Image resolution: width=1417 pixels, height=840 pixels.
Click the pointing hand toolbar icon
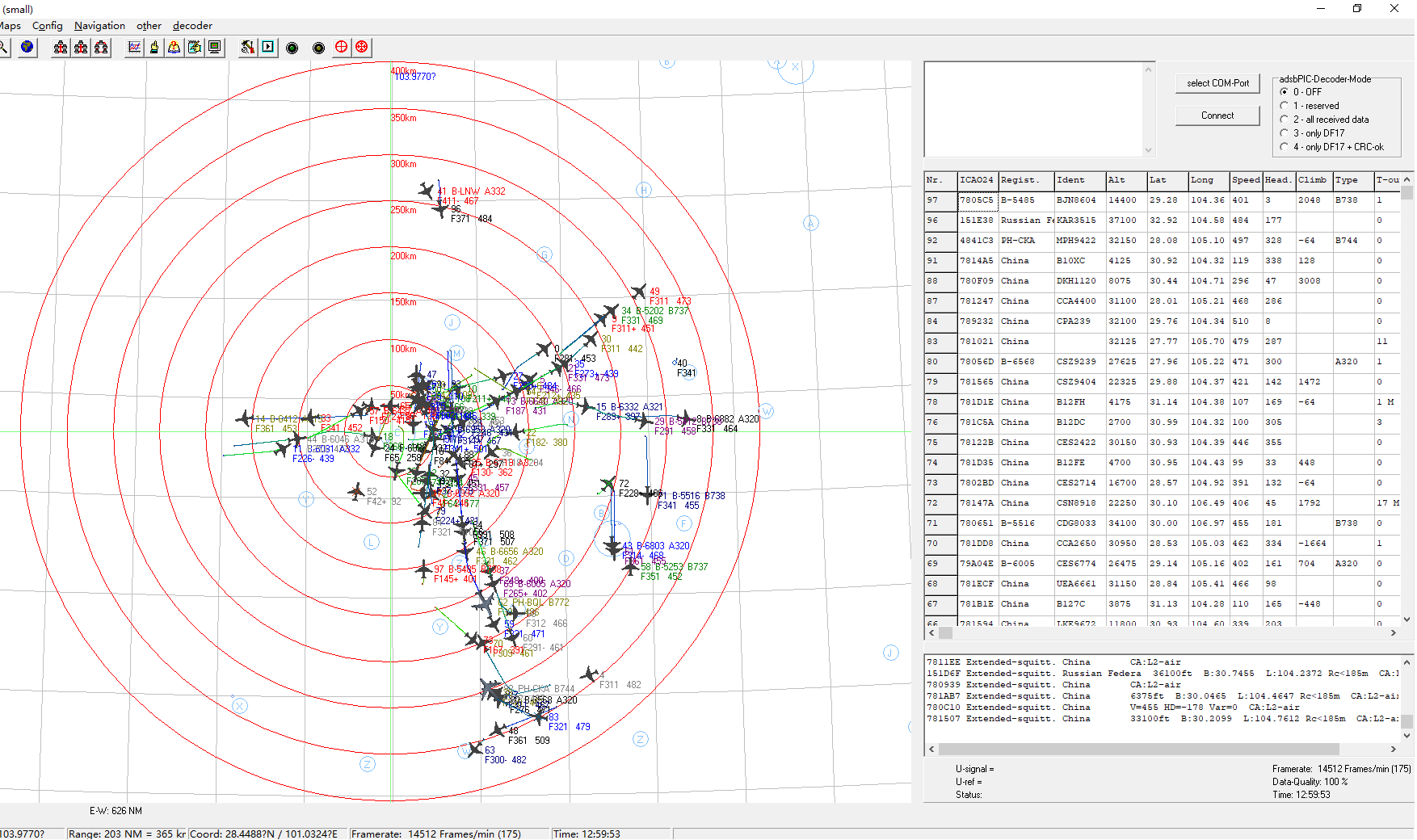click(154, 48)
